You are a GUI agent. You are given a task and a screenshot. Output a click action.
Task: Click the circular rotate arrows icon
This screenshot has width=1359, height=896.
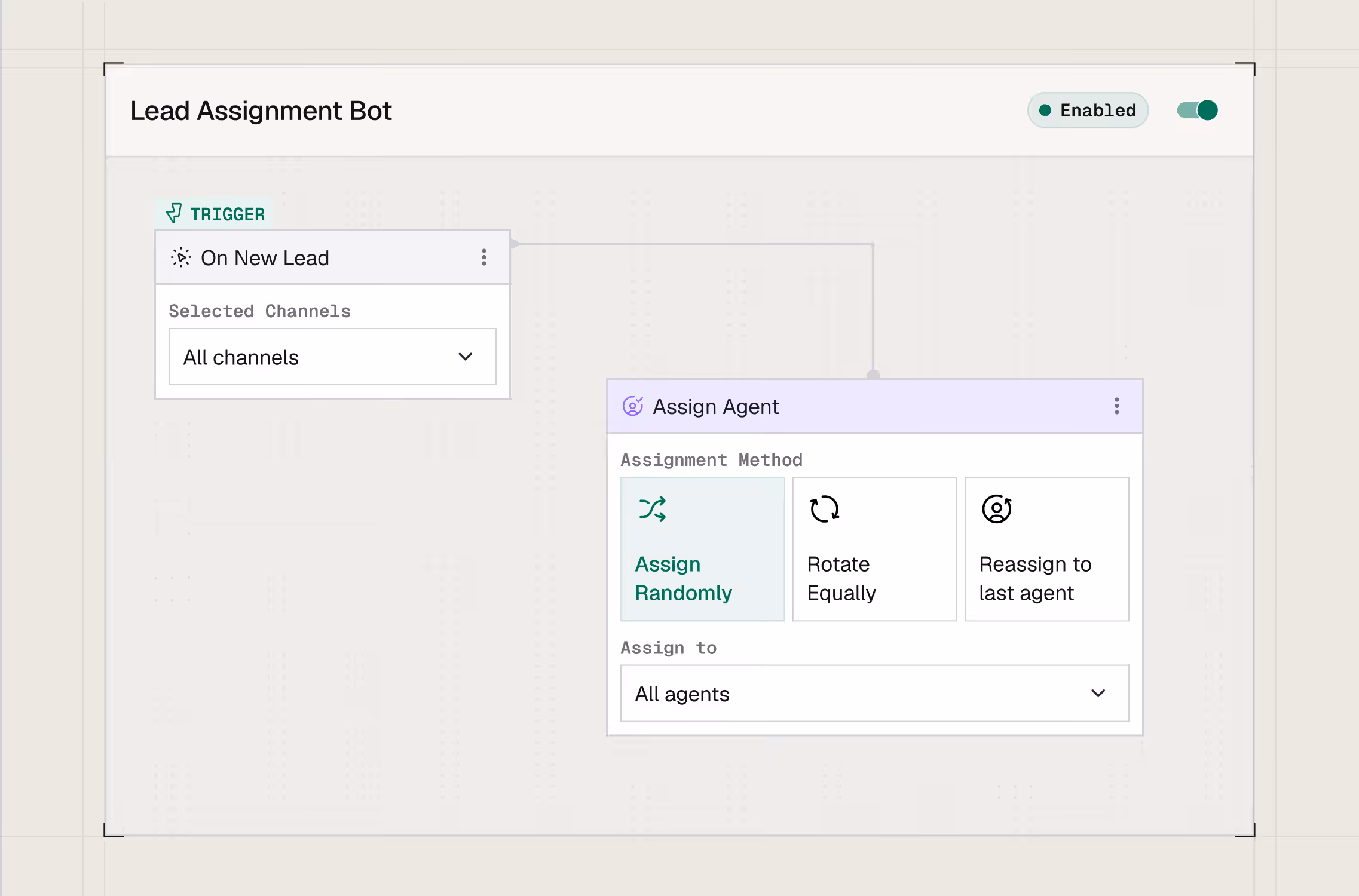[824, 509]
